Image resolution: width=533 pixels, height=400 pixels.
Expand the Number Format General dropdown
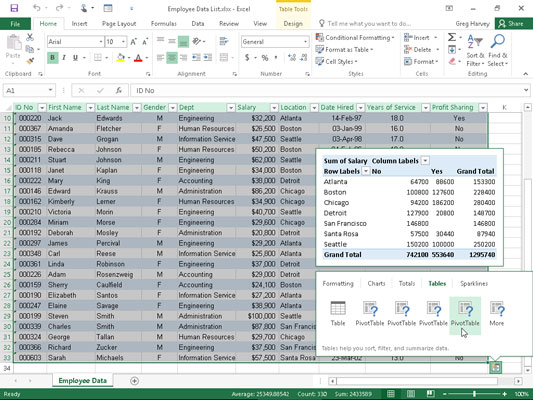[x=305, y=42]
